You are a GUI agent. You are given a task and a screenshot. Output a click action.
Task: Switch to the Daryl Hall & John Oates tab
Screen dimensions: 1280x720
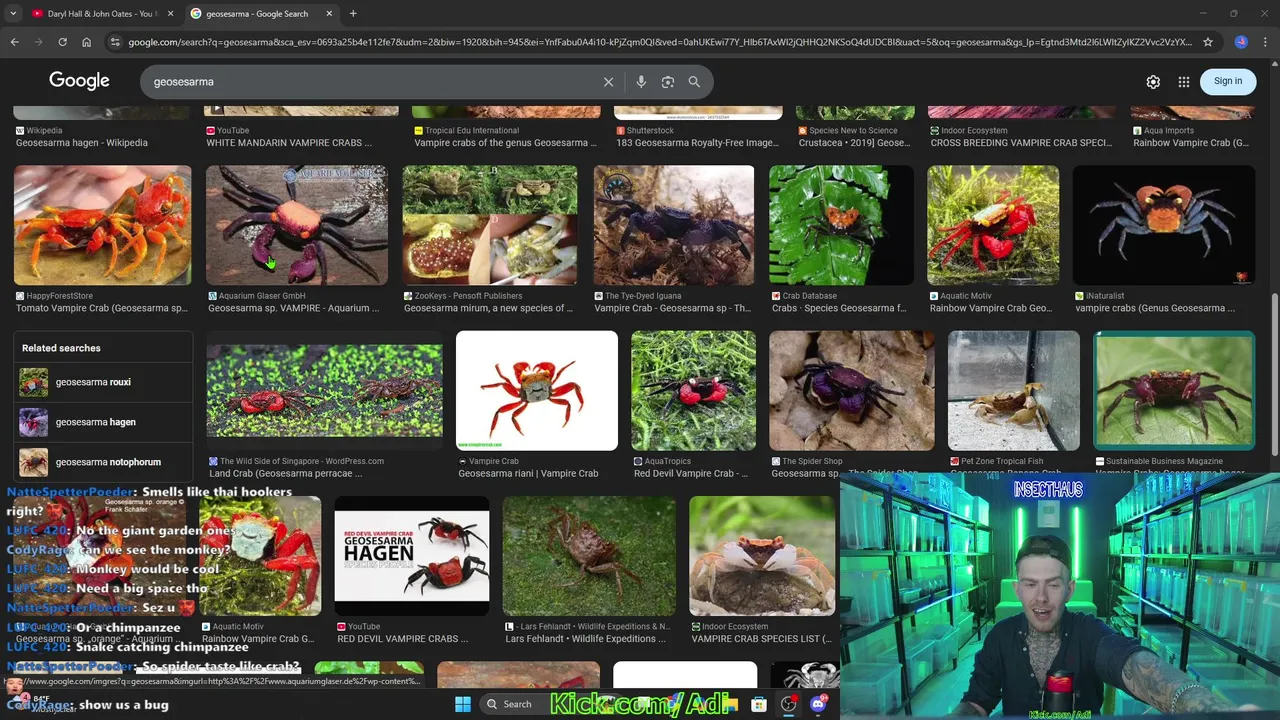coord(101,14)
